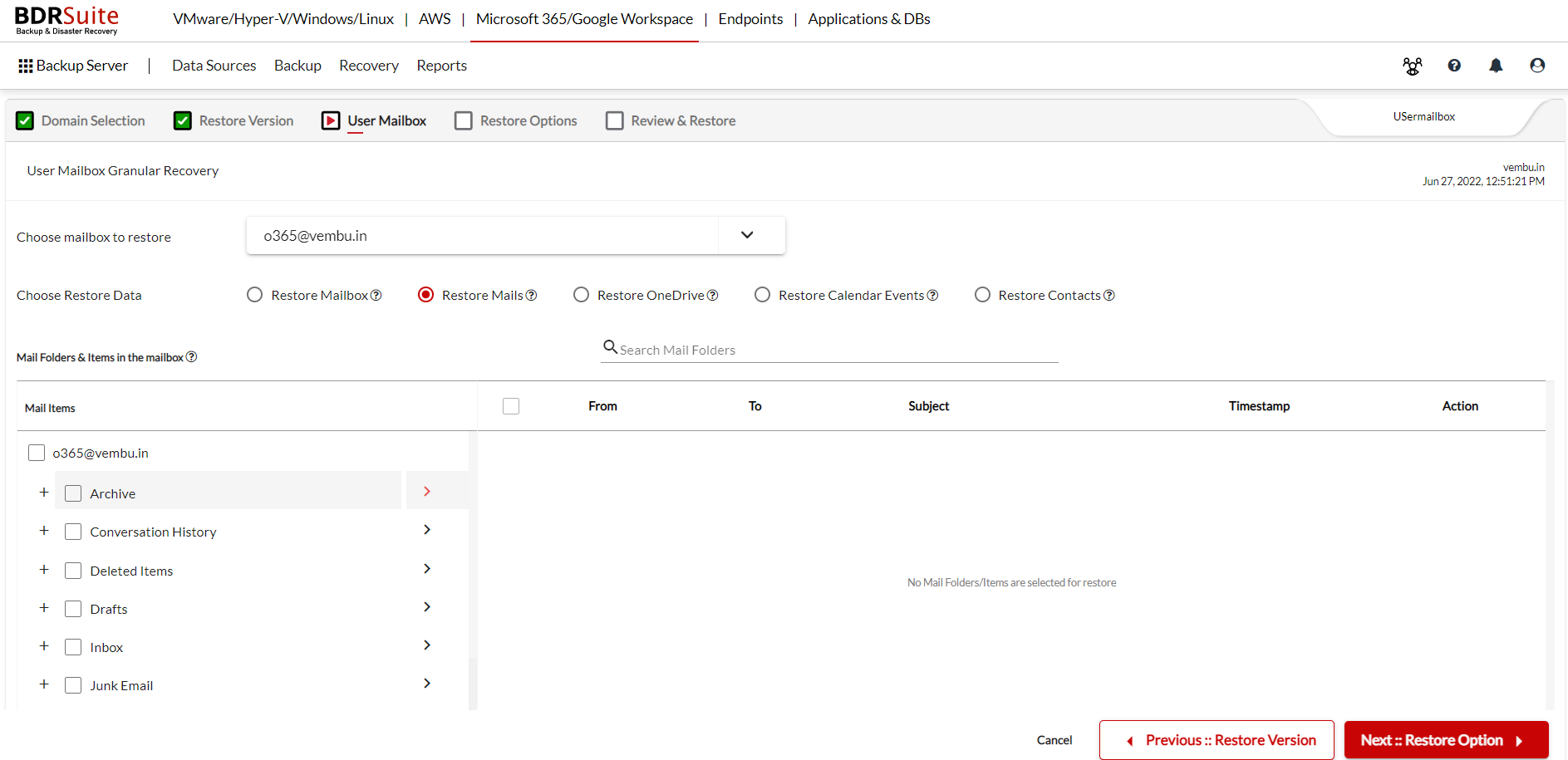Switch to VMware/Hyper-V/Windows/Linux tab
1568x760 pixels.
pyautogui.click(x=283, y=19)
